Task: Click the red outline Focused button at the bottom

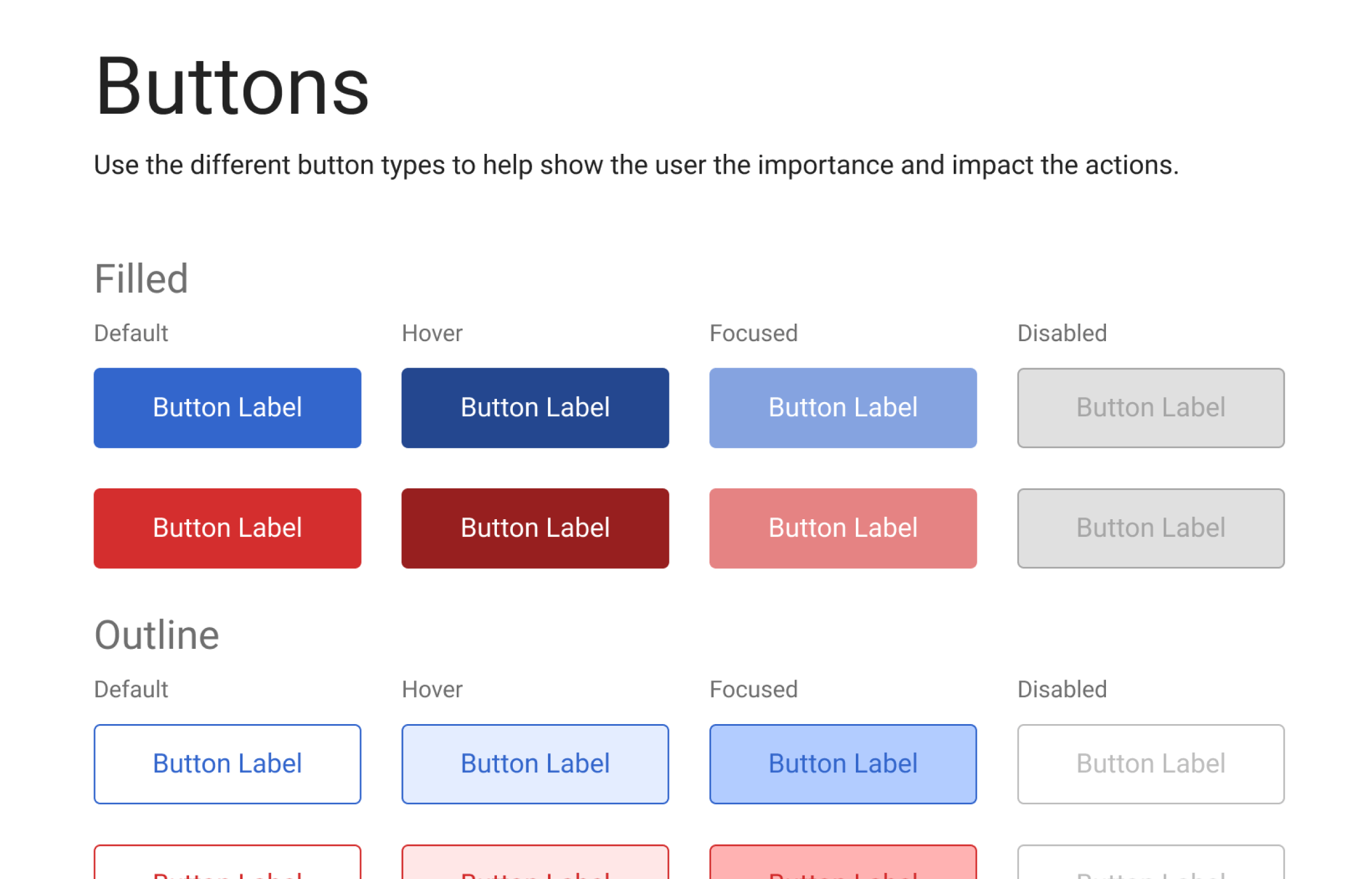Action: (x=842, y=867)
